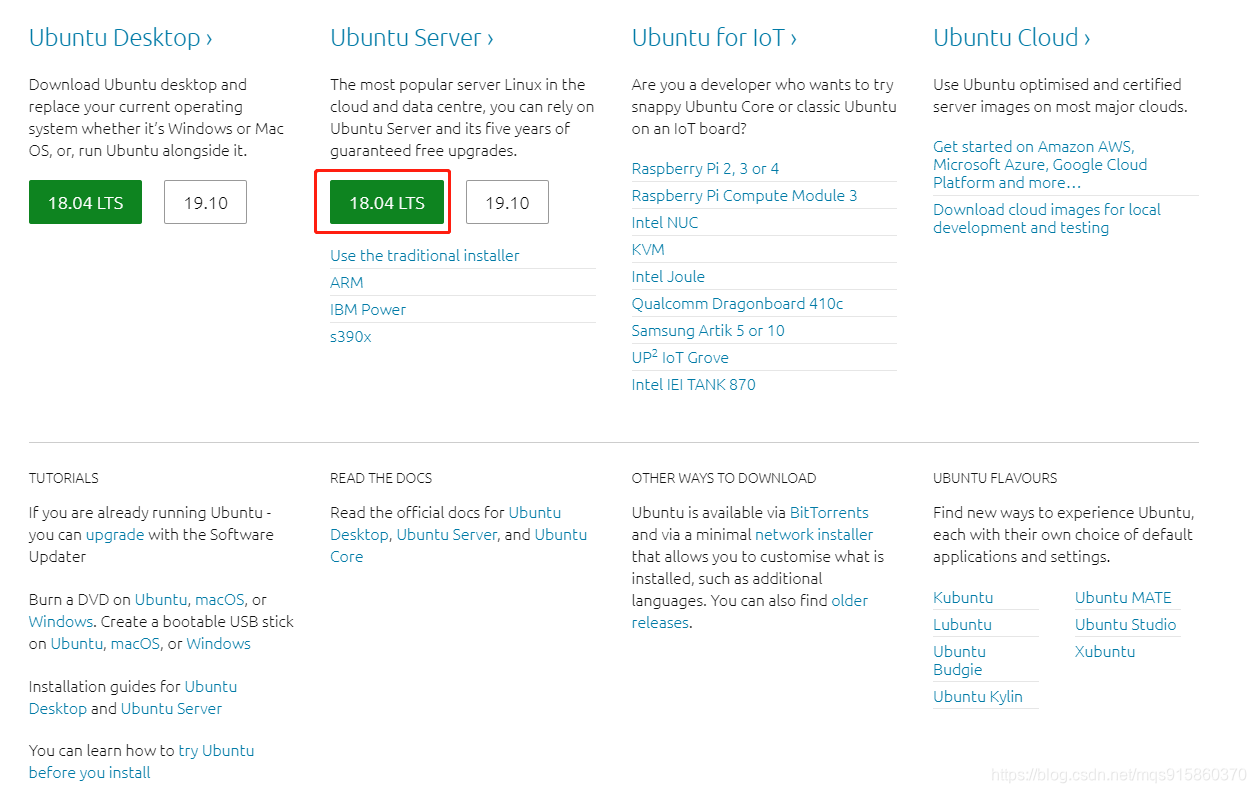Screen dimensions: 1256x793
Task: Click 'try Ubuntu before you install' link
Action: tap(141, 762)
